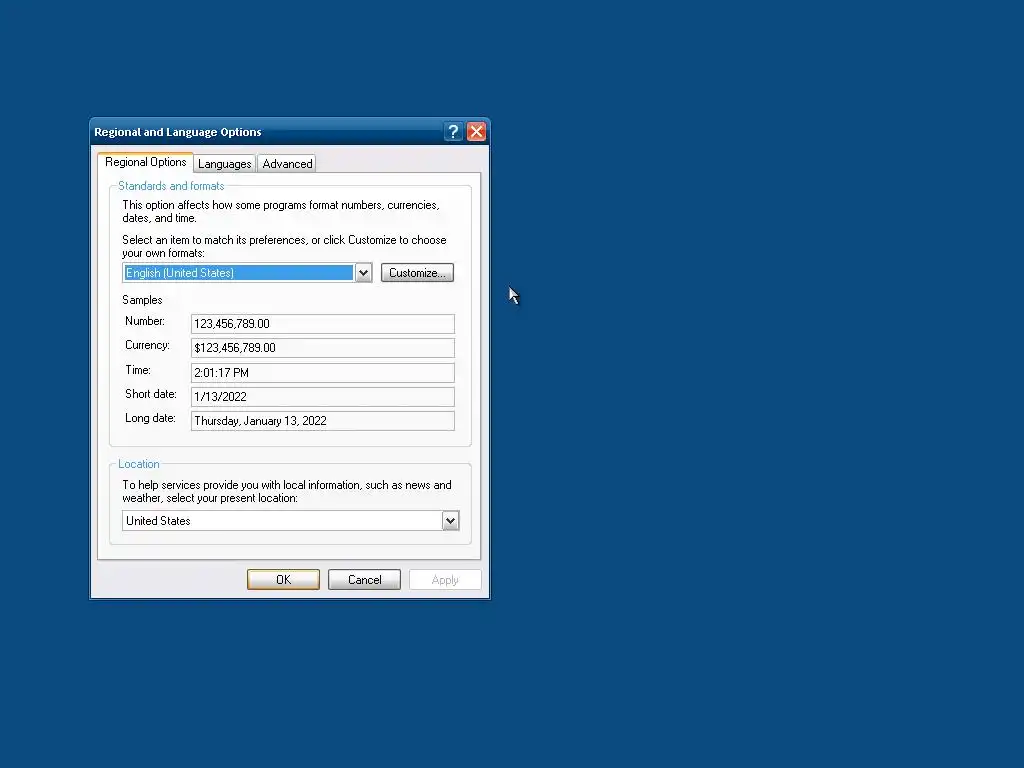This screenshot has width=1024, height=768.
Task: Dismiss the dialog with Cancel
Action: pos(364,579)
